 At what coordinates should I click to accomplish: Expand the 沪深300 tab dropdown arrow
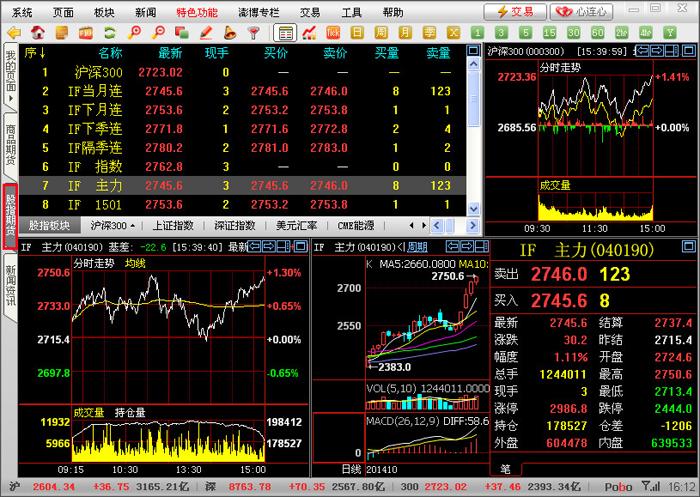[x=133, y=226]
